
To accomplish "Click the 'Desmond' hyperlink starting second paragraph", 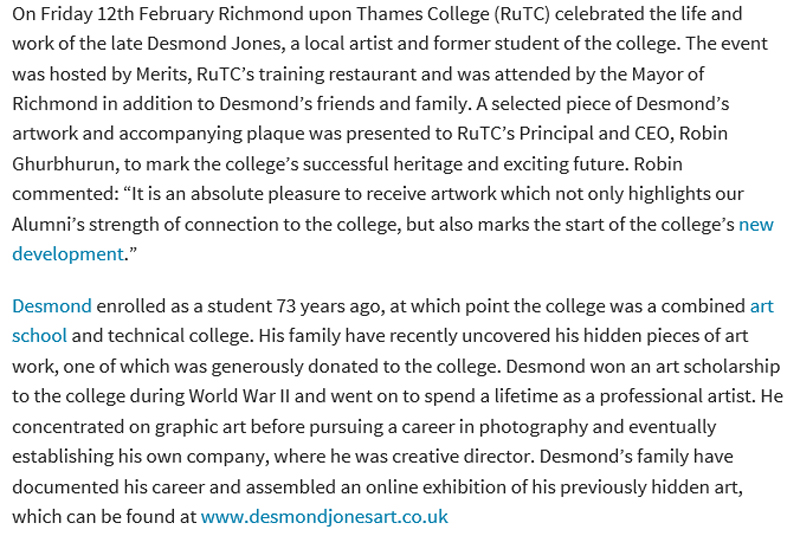I will (52, 306).
